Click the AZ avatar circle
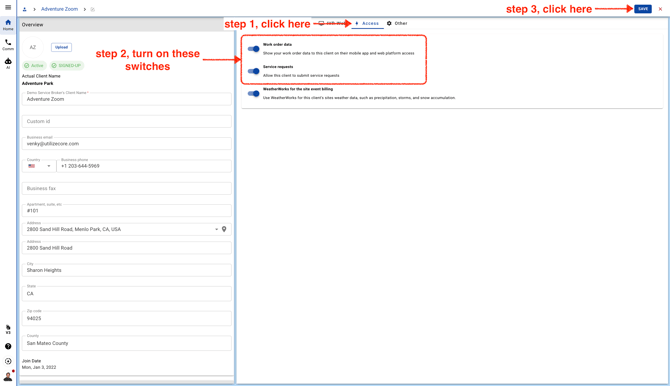Viewport: 670px width, 386px height. click(33, 47)
